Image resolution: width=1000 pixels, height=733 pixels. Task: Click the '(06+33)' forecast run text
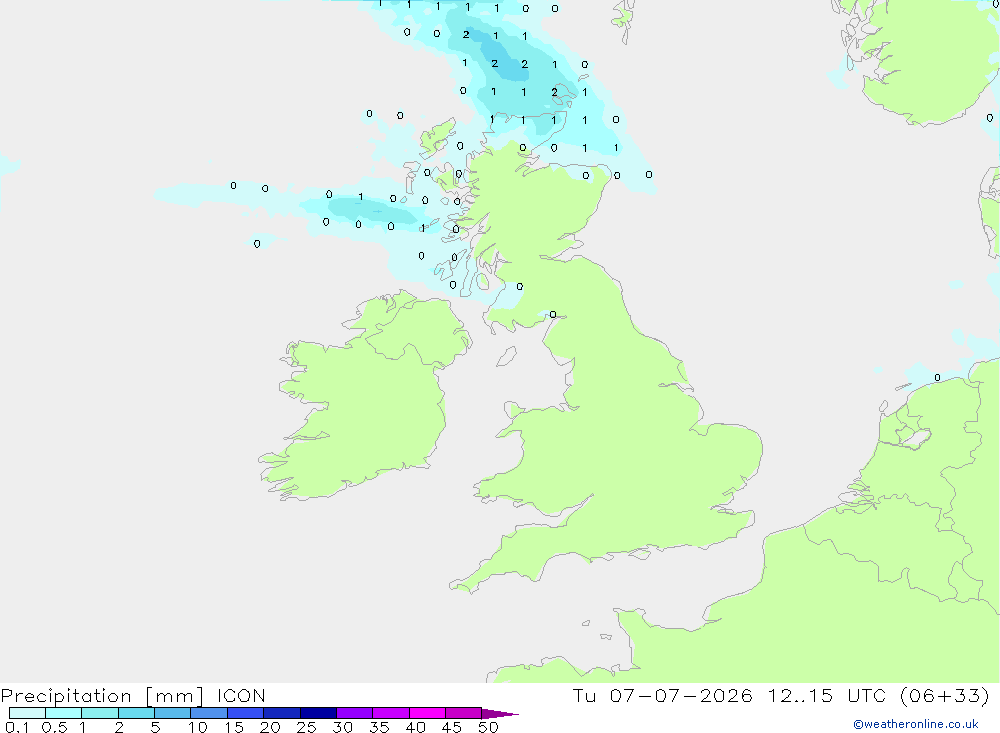[x=945, y=695]
